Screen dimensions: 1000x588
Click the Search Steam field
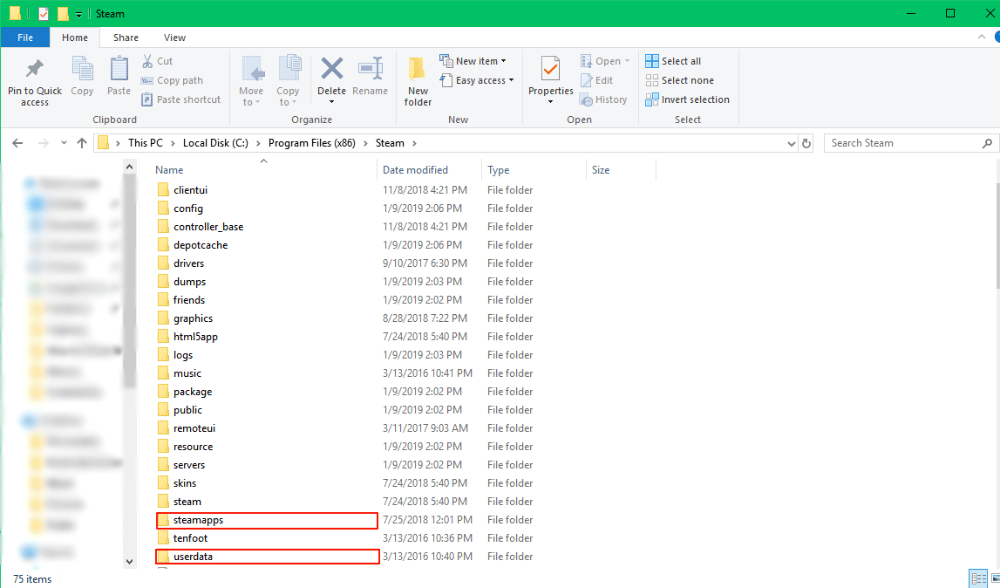(x=911, y=143)
